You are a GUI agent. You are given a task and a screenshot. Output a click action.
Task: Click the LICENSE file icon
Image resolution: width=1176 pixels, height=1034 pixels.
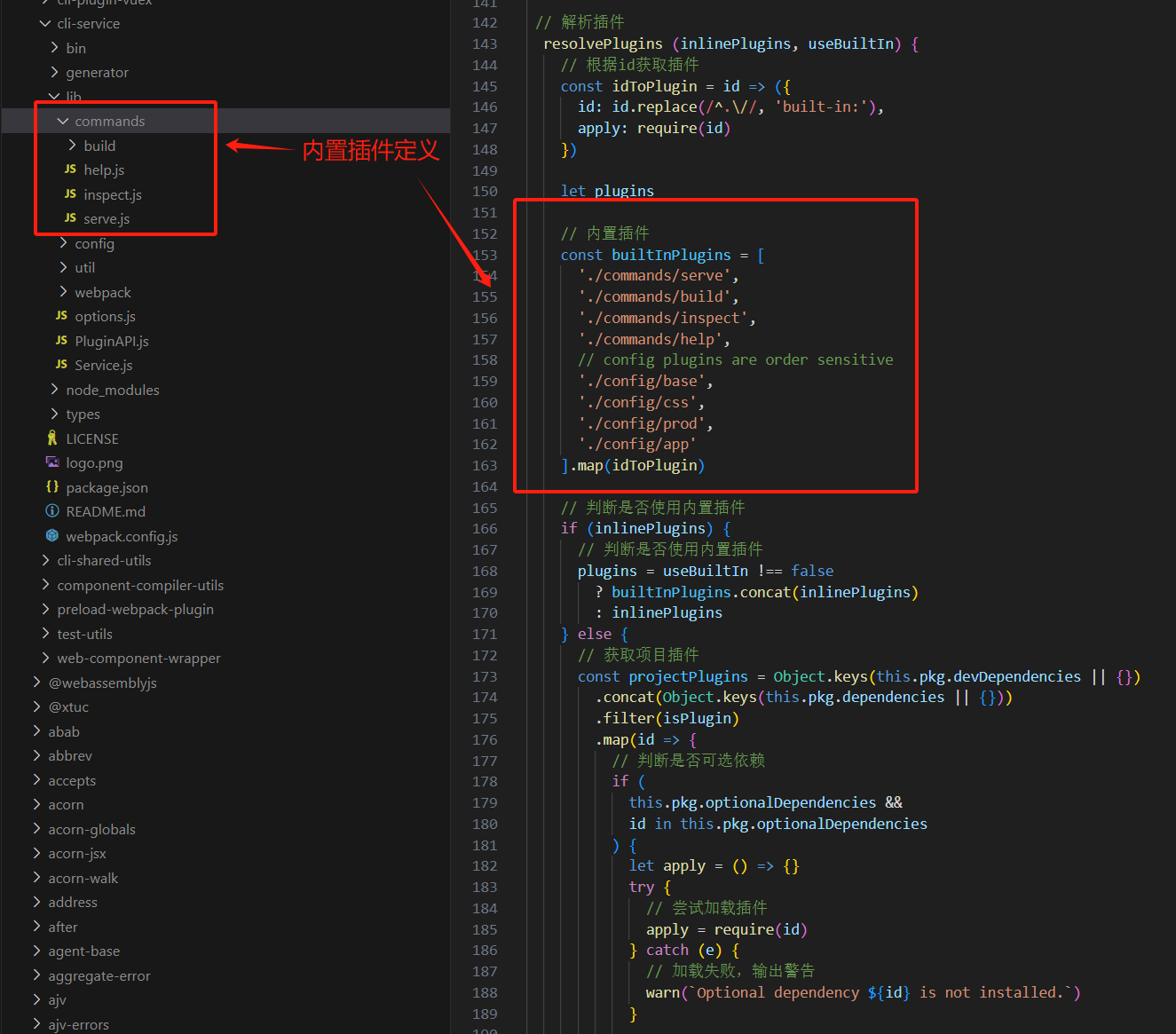pyautogui.click(x=52, y=438)
